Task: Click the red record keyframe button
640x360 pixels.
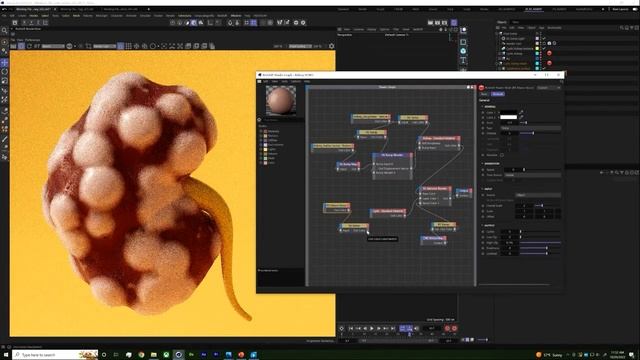Action: [x=447, y=328]
